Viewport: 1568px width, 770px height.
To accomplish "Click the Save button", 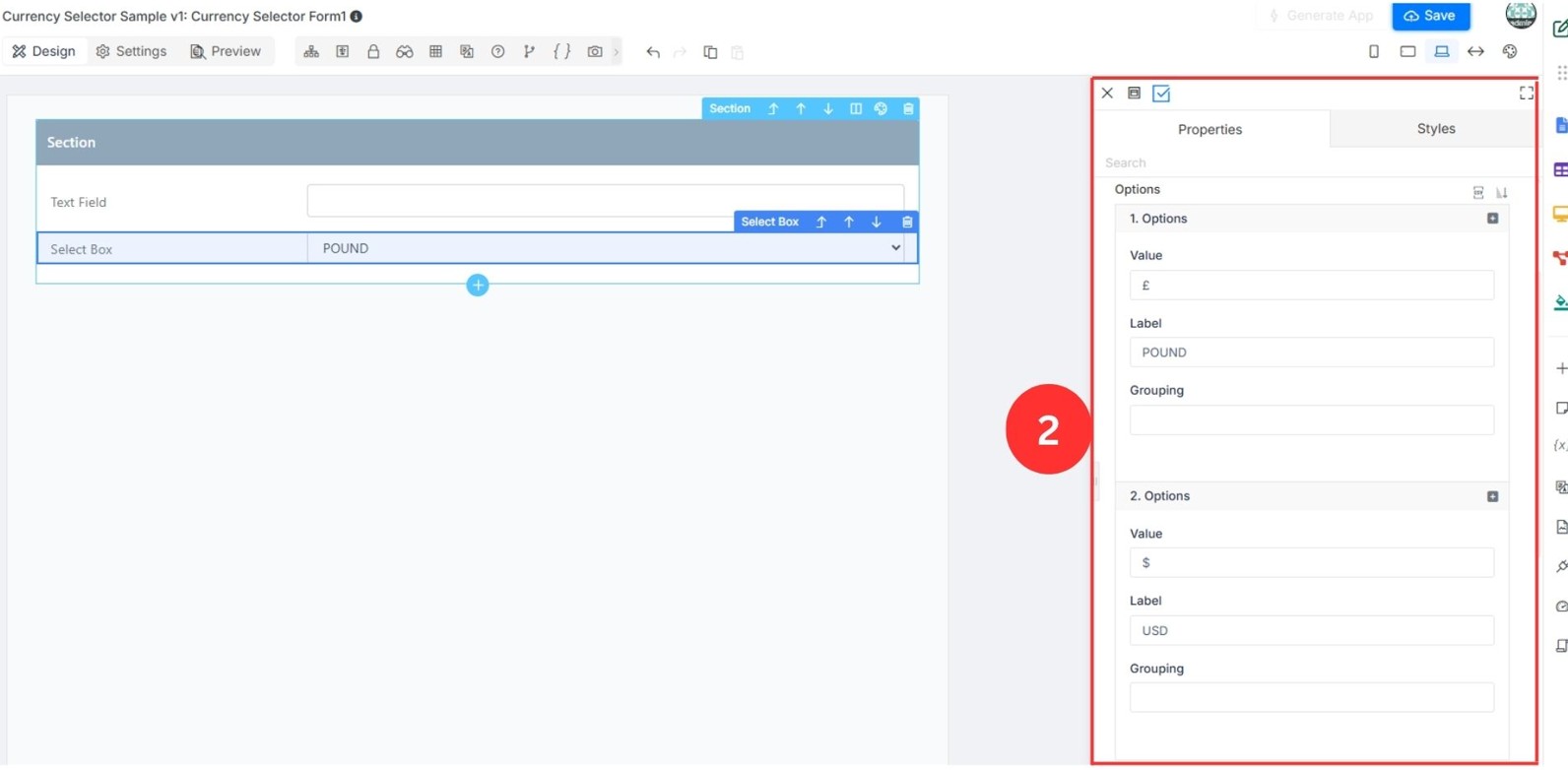I will (x=1430, y=16).
